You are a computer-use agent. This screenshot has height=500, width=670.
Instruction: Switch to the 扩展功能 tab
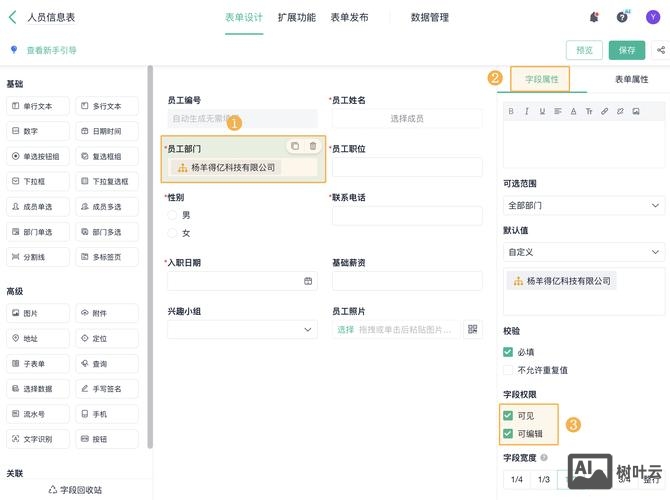point(297,18)
